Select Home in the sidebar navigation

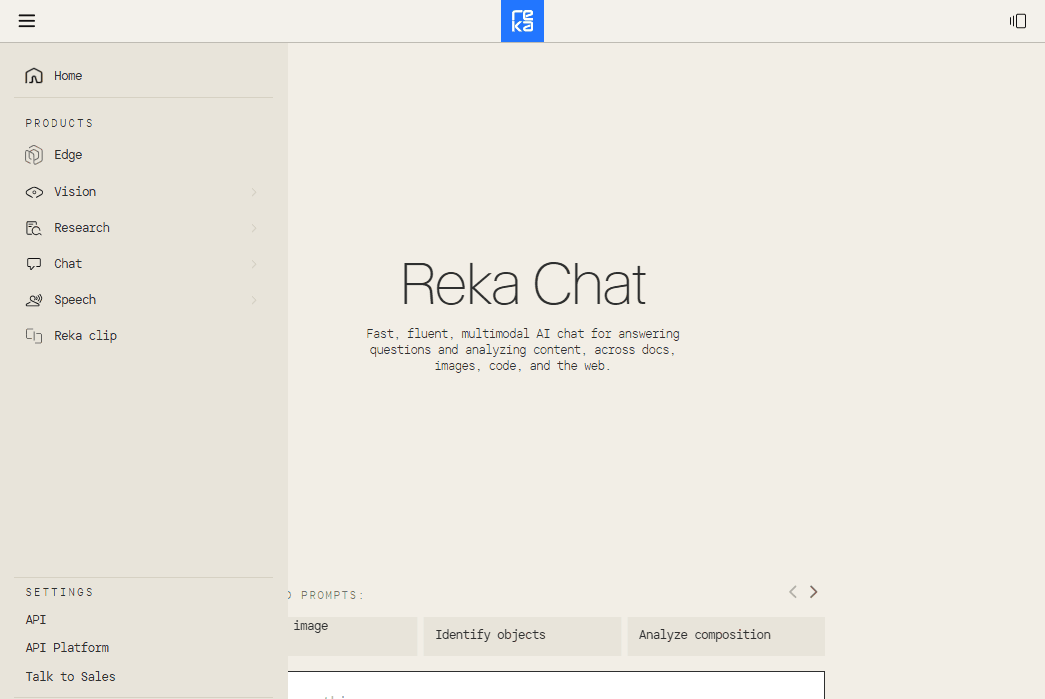click(x=67, y=75)
